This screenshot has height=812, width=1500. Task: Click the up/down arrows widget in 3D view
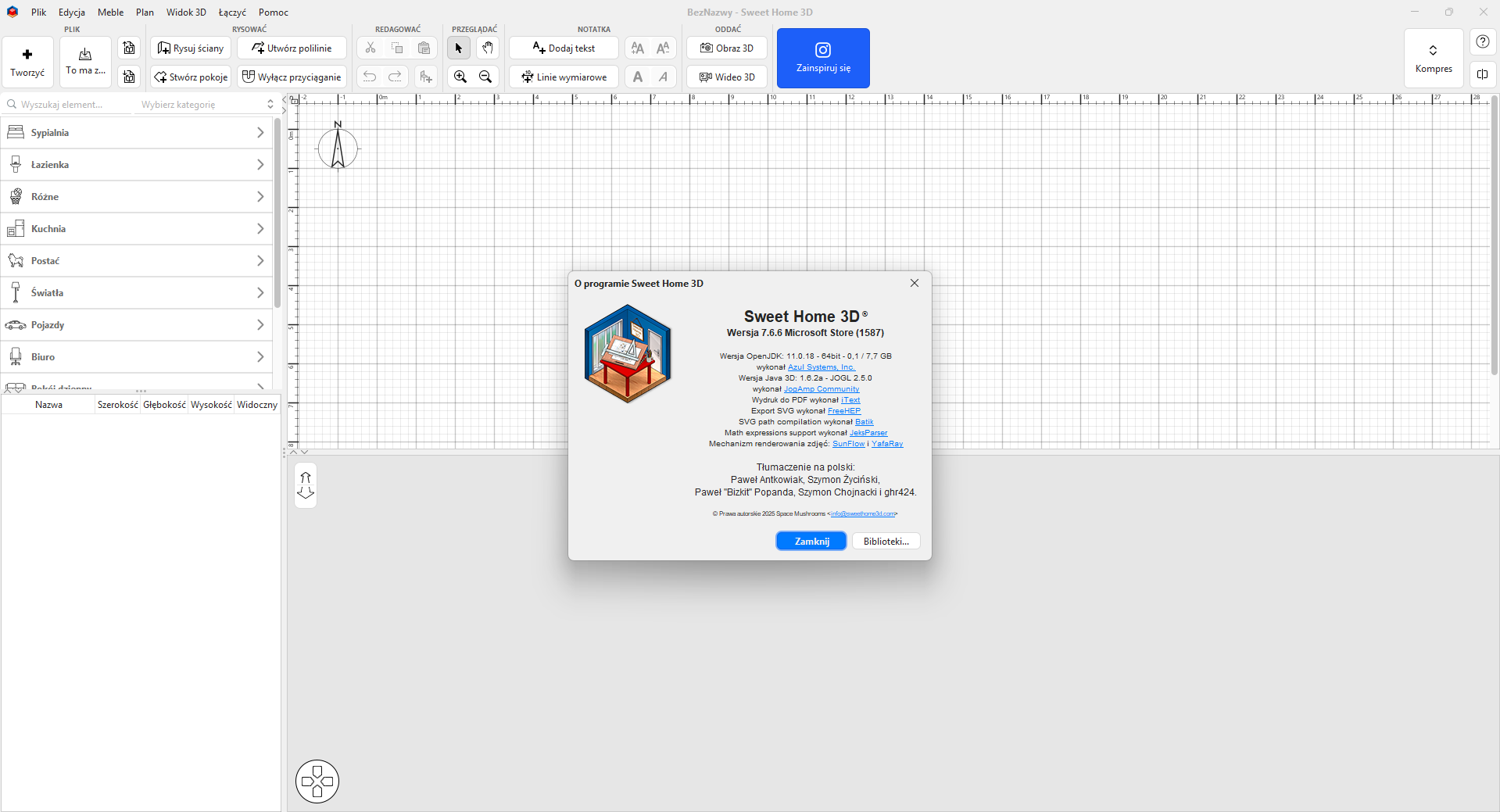(x=306, y=485)
